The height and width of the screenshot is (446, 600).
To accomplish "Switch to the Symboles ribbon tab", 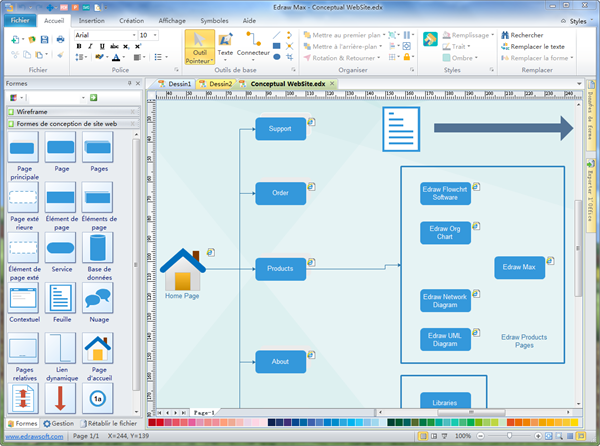I will click(x=214, y=21).
